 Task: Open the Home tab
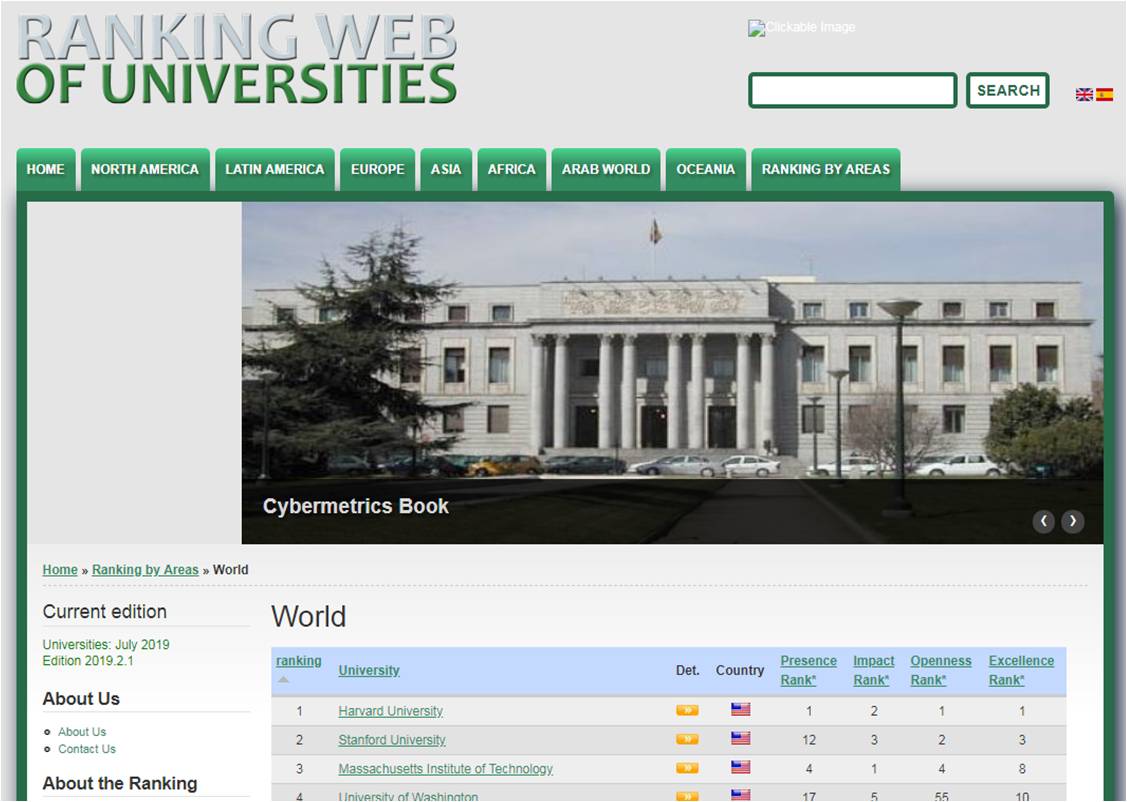coord(45,170)
